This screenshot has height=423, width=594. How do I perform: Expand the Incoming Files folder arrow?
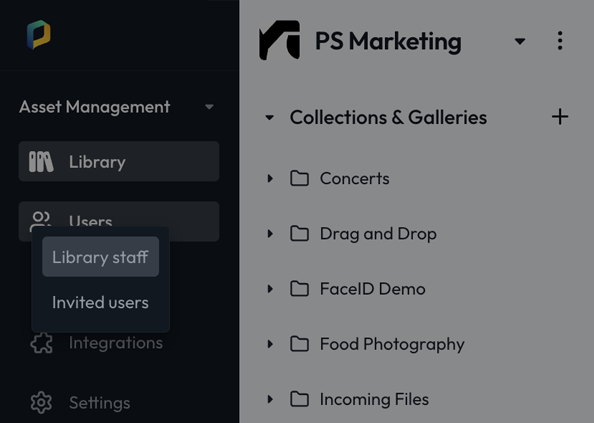(x=270, y=399)
